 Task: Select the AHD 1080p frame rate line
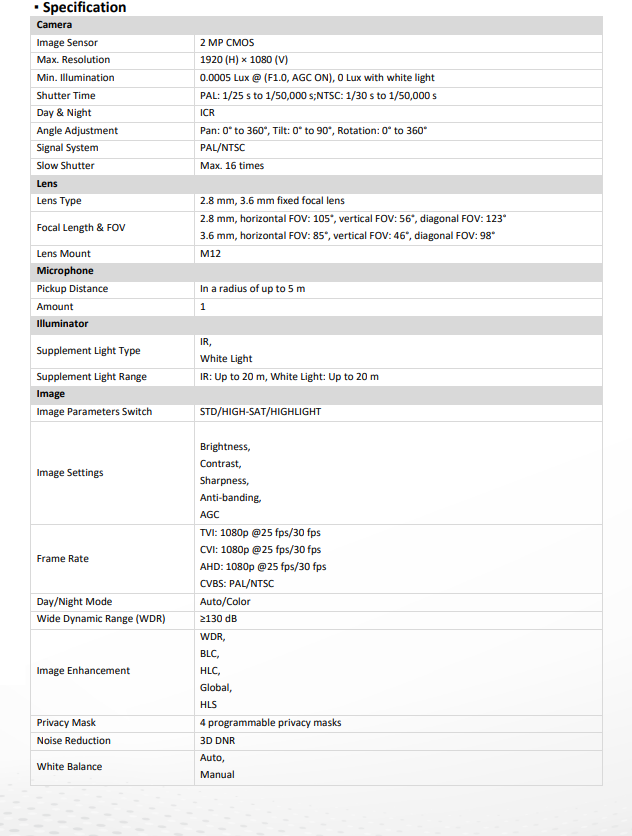tap(263, 567)
